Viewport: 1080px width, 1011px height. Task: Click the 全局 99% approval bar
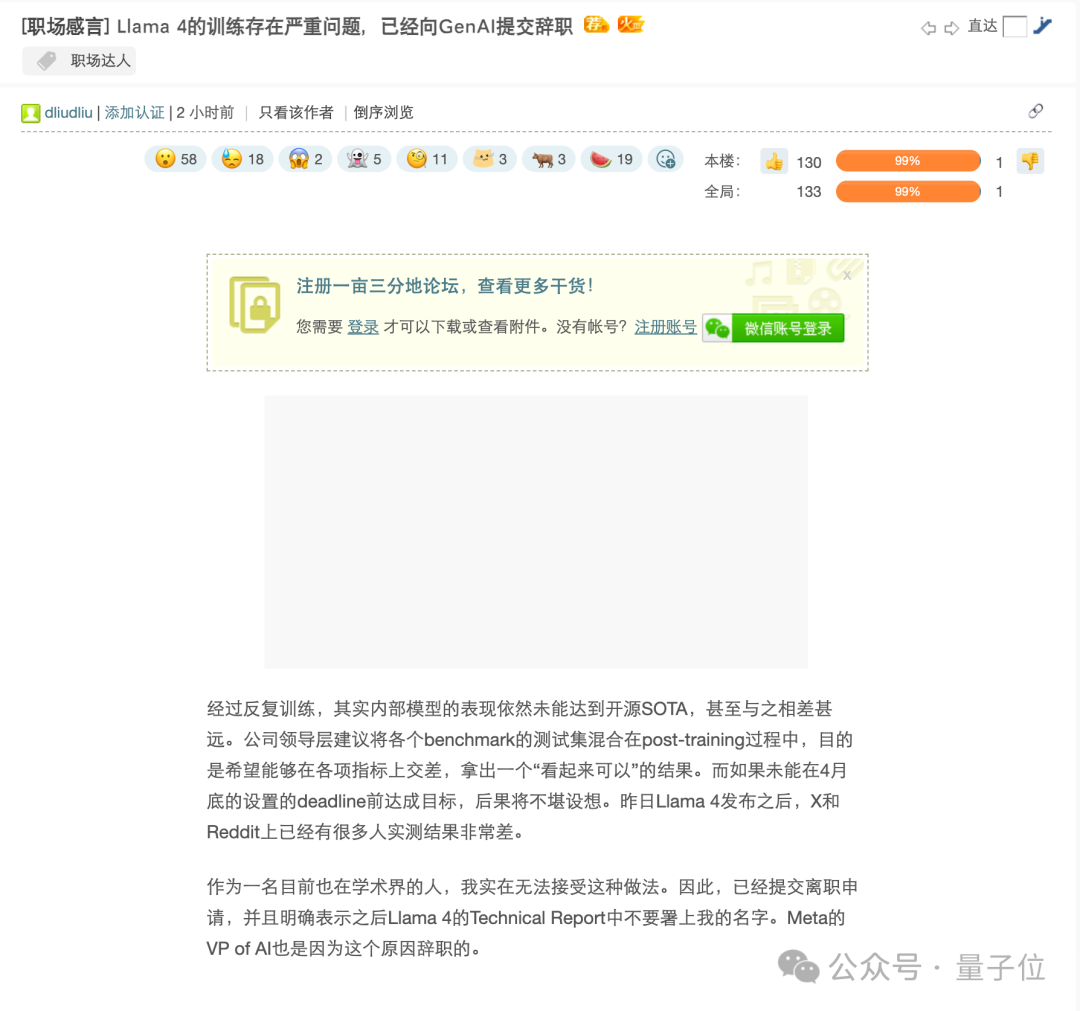(908, 191)
